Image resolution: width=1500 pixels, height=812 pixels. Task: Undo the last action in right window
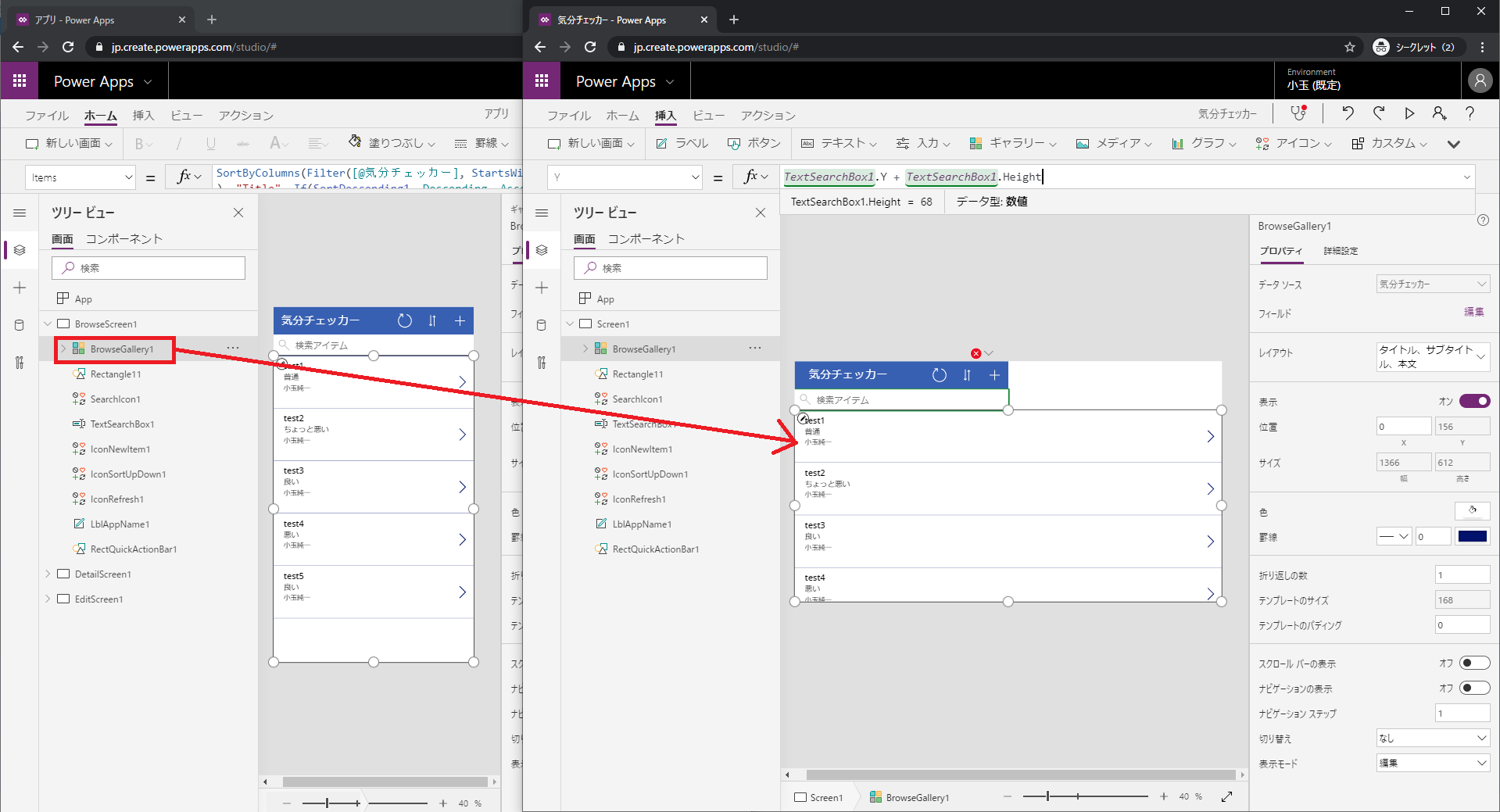pos(1348,113)
